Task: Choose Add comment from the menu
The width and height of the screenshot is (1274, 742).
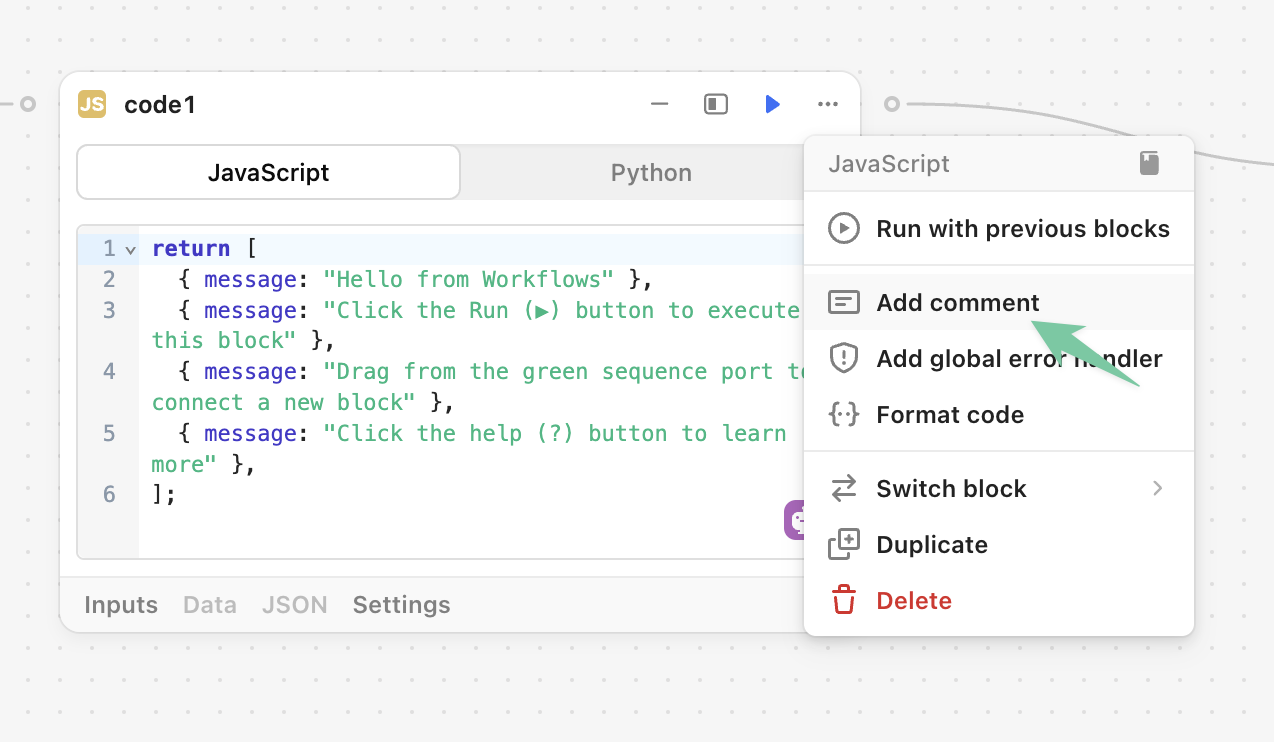Action: point(957,302)
